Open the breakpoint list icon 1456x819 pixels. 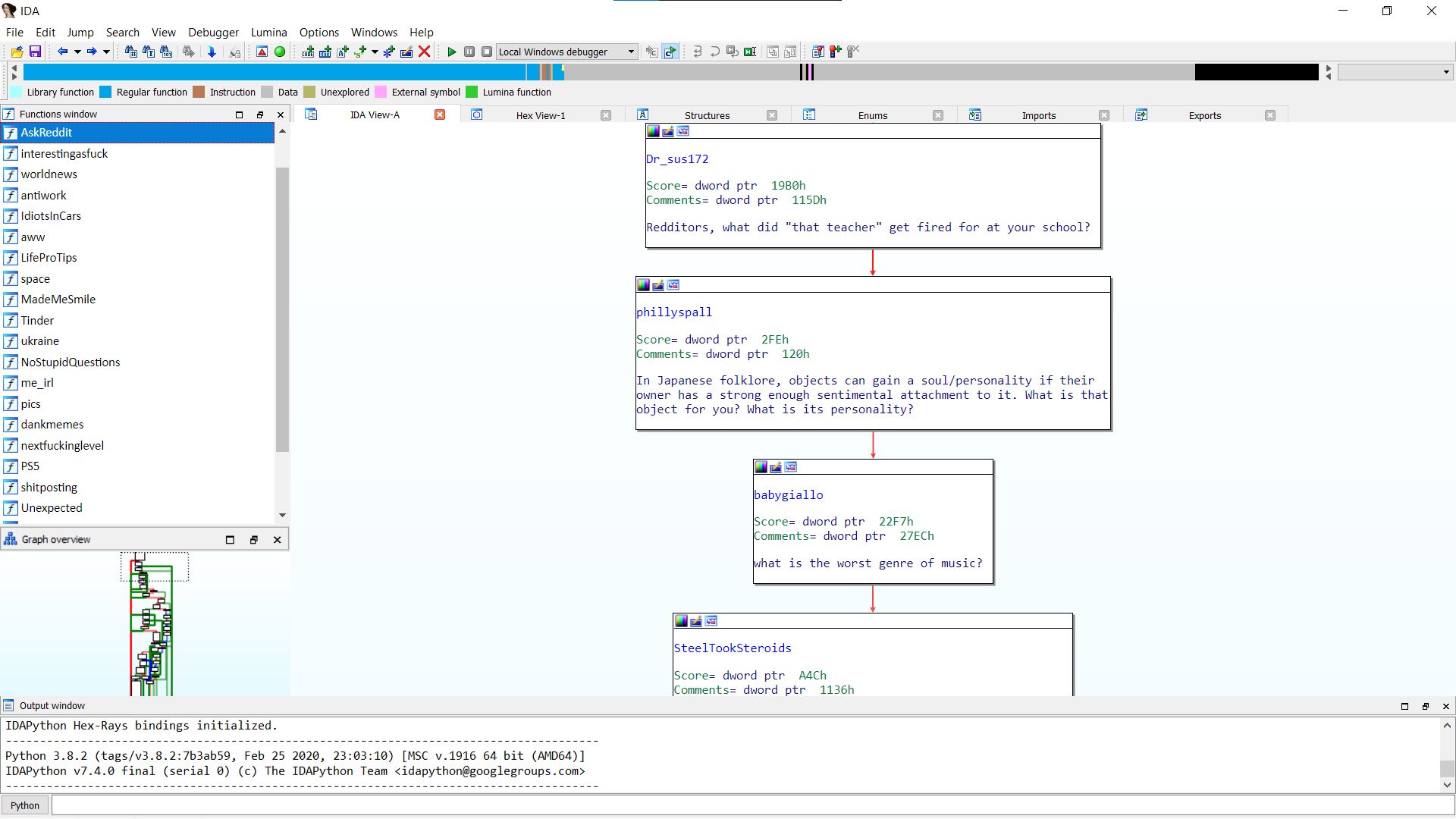point(818,52)
